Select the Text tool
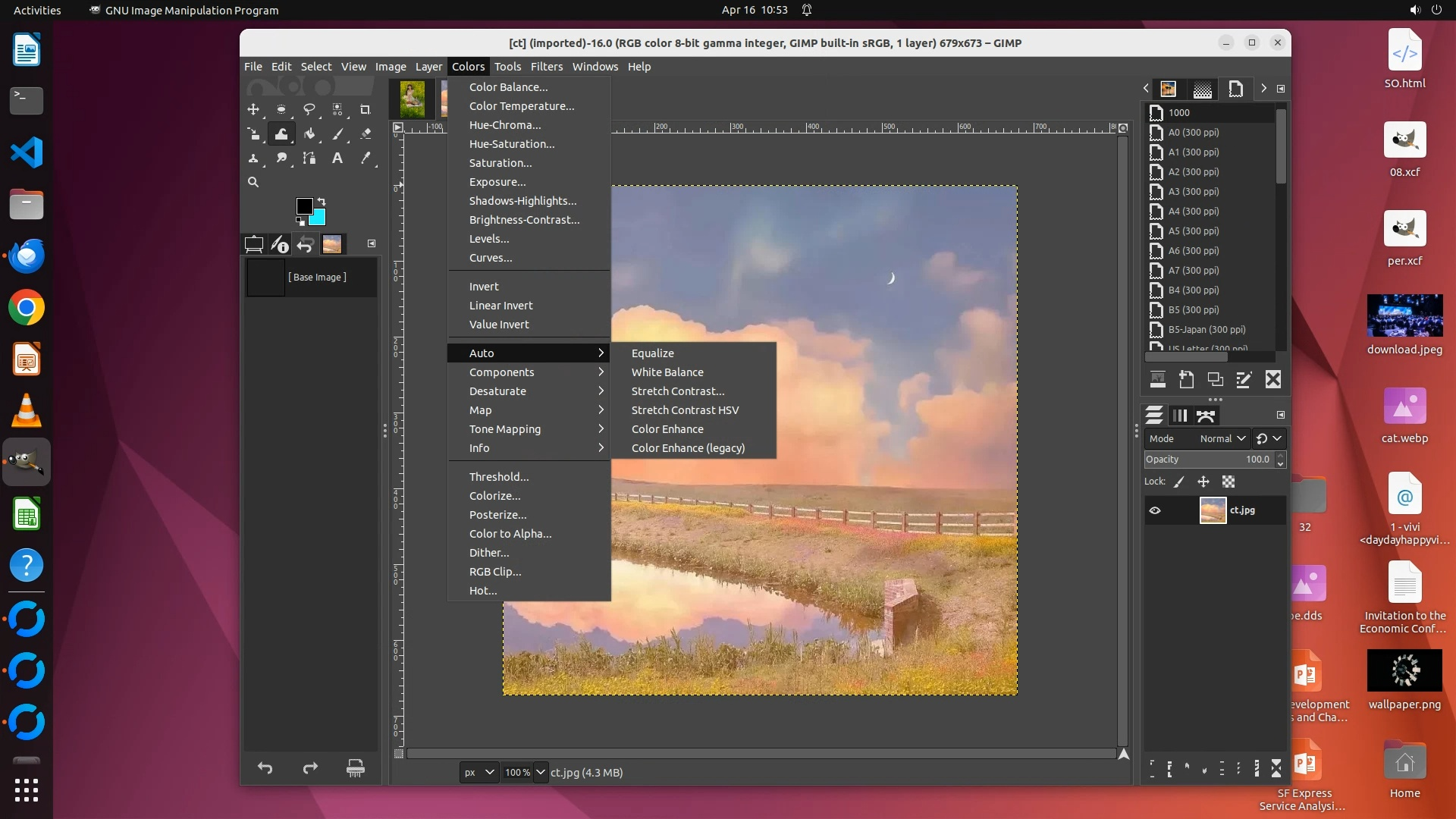 click(337, 158)
